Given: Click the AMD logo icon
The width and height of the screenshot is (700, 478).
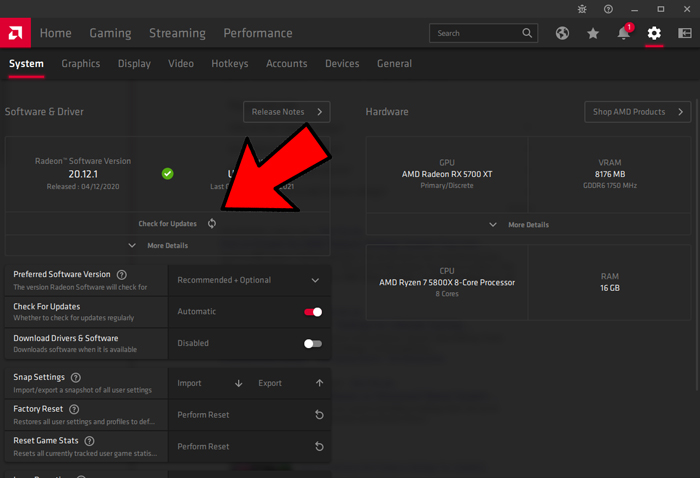Looking at the screenshot, I should click(17, 33).
